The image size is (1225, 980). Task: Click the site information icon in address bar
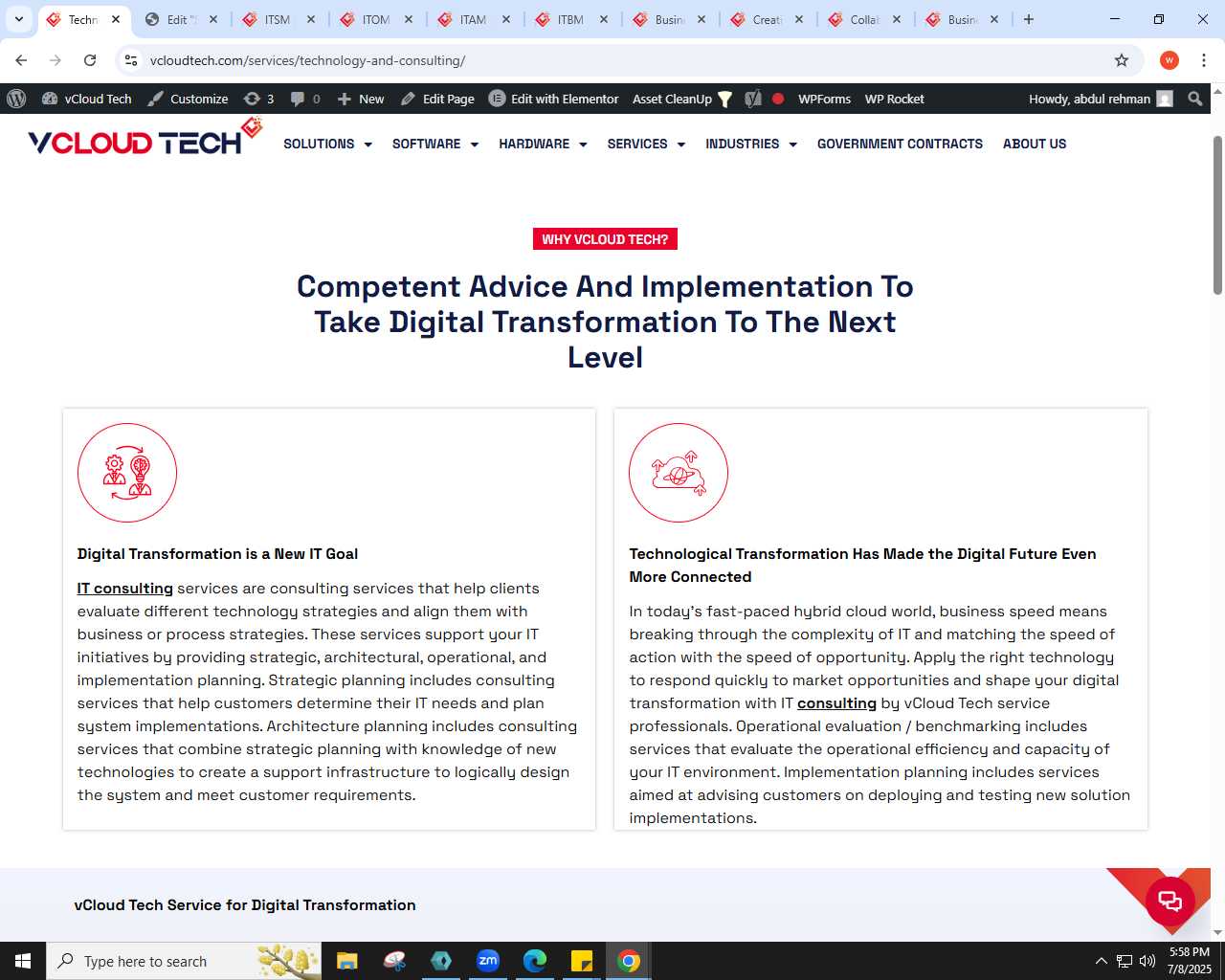click(x=132, y=60)
